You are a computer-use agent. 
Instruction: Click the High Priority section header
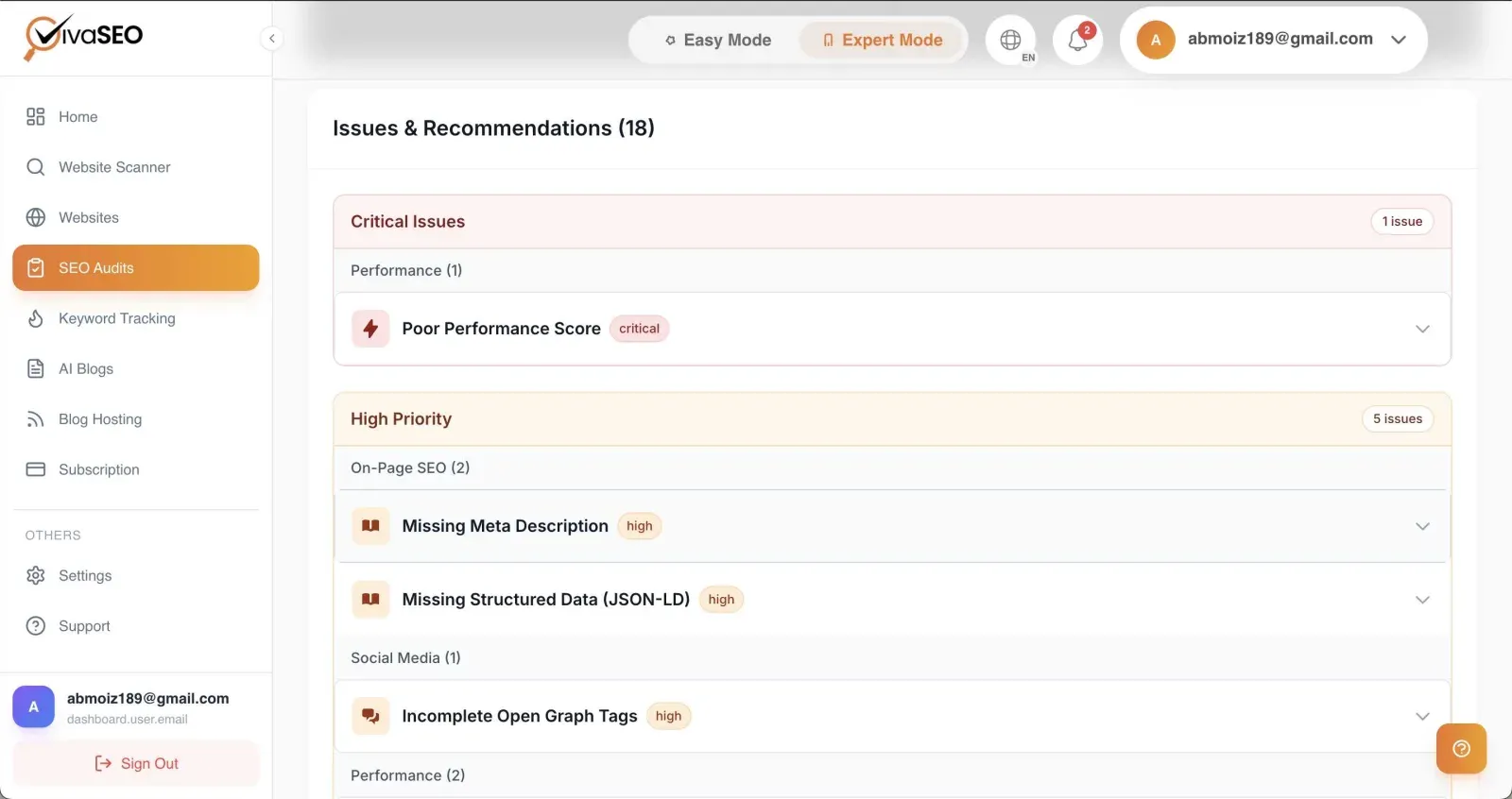(x=892, y=419)
